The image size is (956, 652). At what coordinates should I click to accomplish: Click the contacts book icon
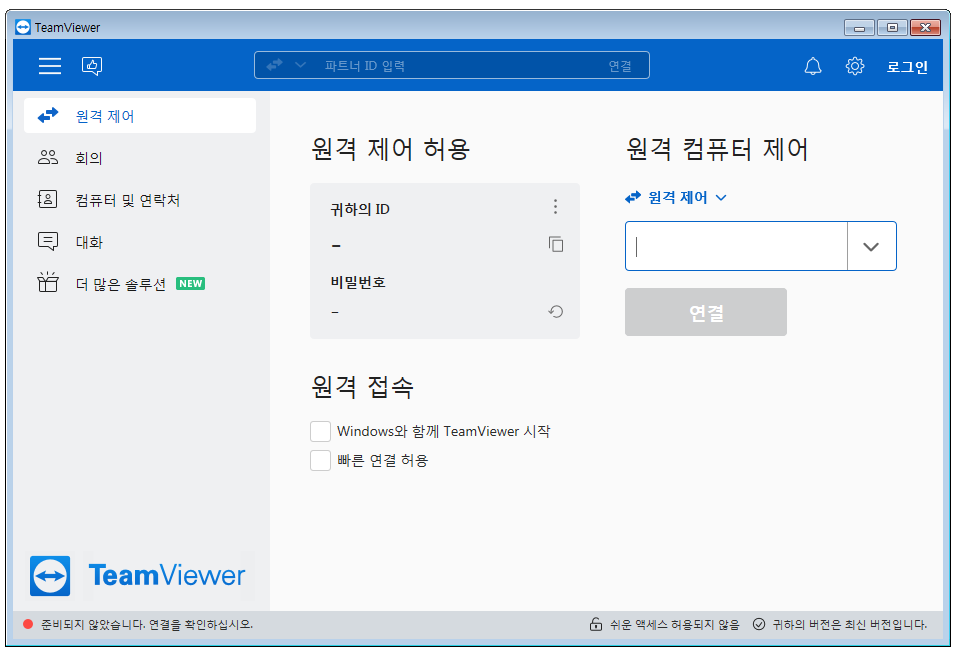48,199
